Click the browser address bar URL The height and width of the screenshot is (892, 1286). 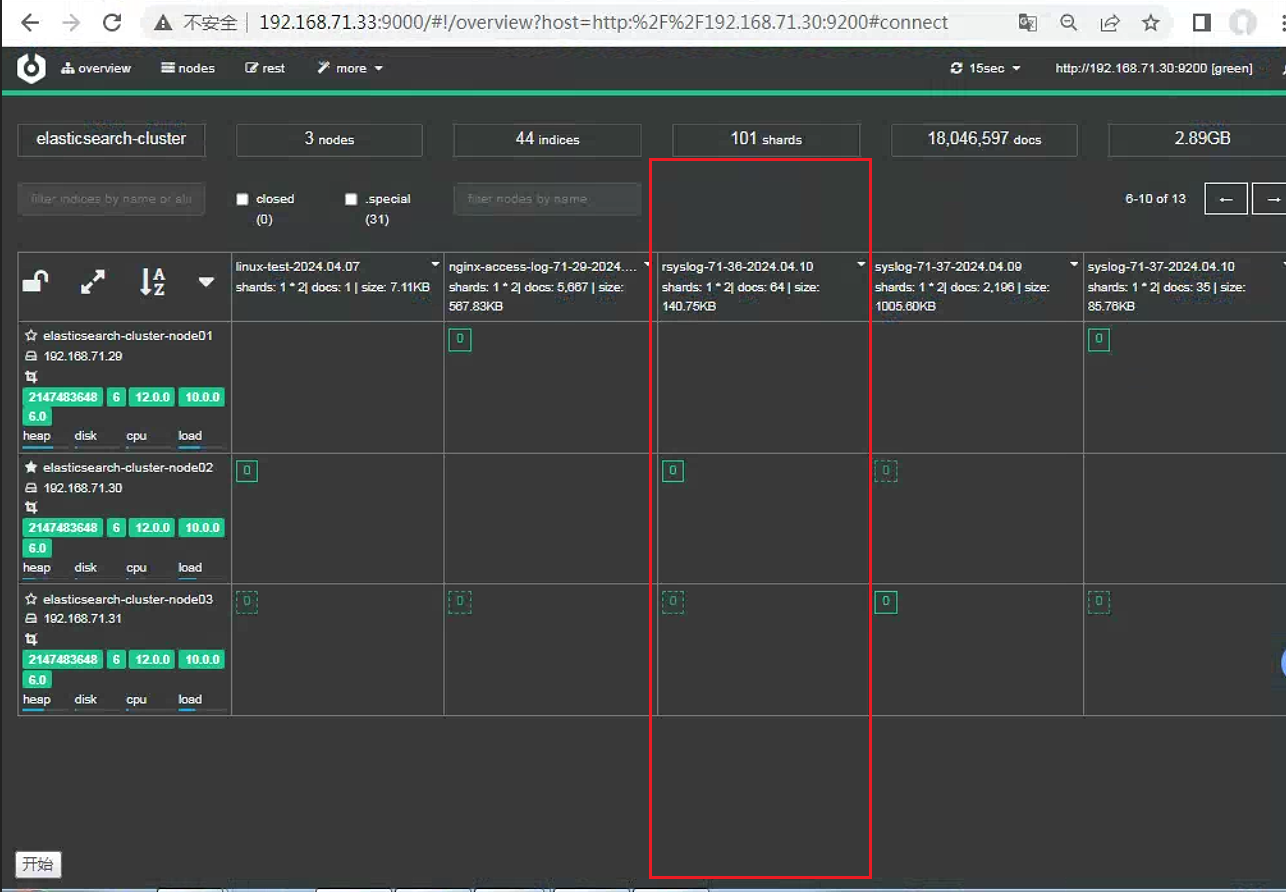603,22
